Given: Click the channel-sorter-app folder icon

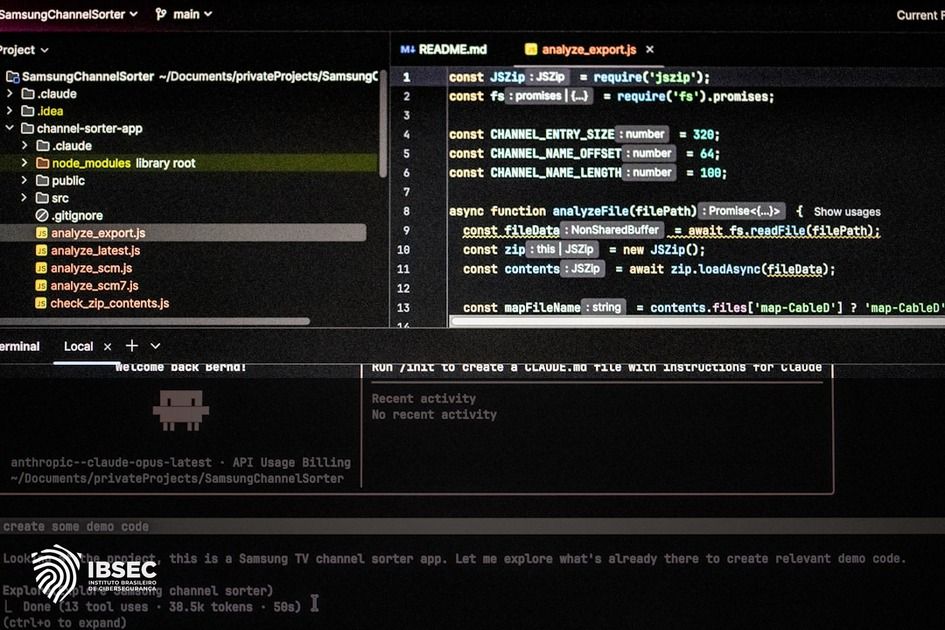Looking at the screenshot, I should (x=28, y=128).
